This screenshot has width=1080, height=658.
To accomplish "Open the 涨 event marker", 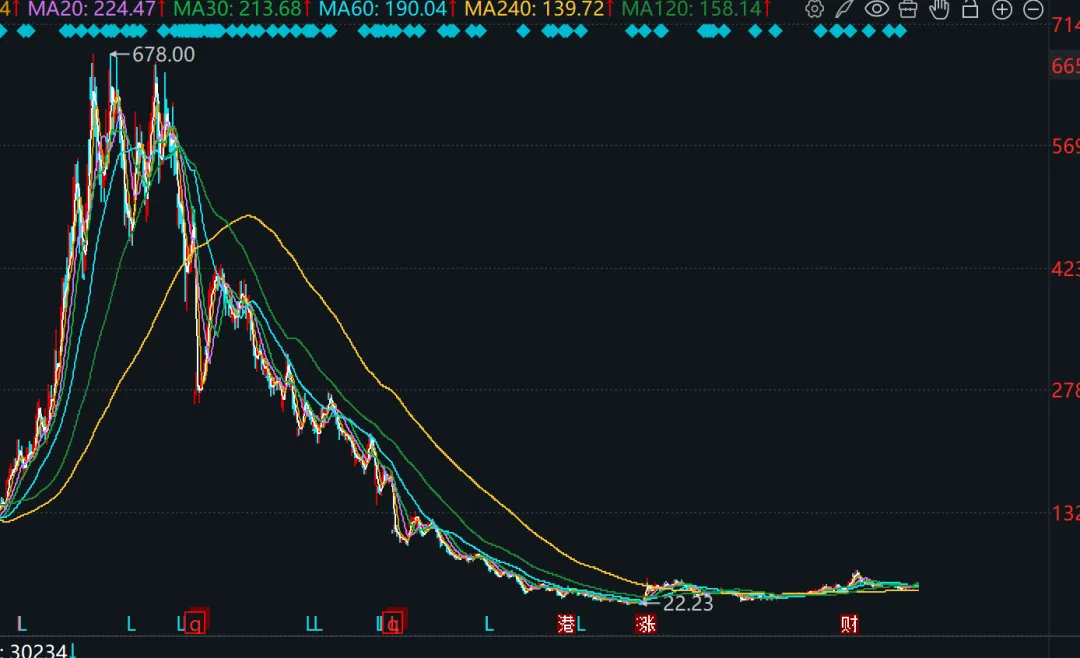I will [646, 624].
